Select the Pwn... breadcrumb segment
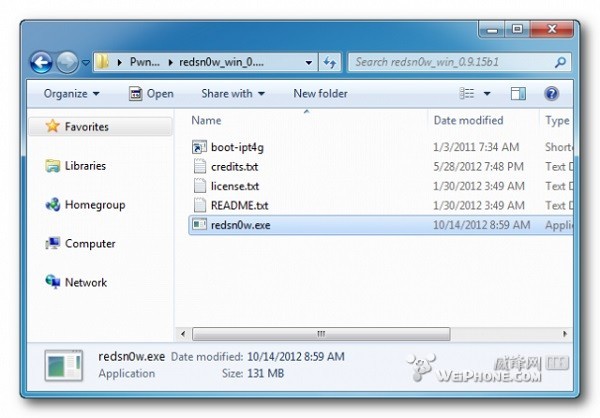This screenshot has height=418, width=600. [x=145, y=62]
